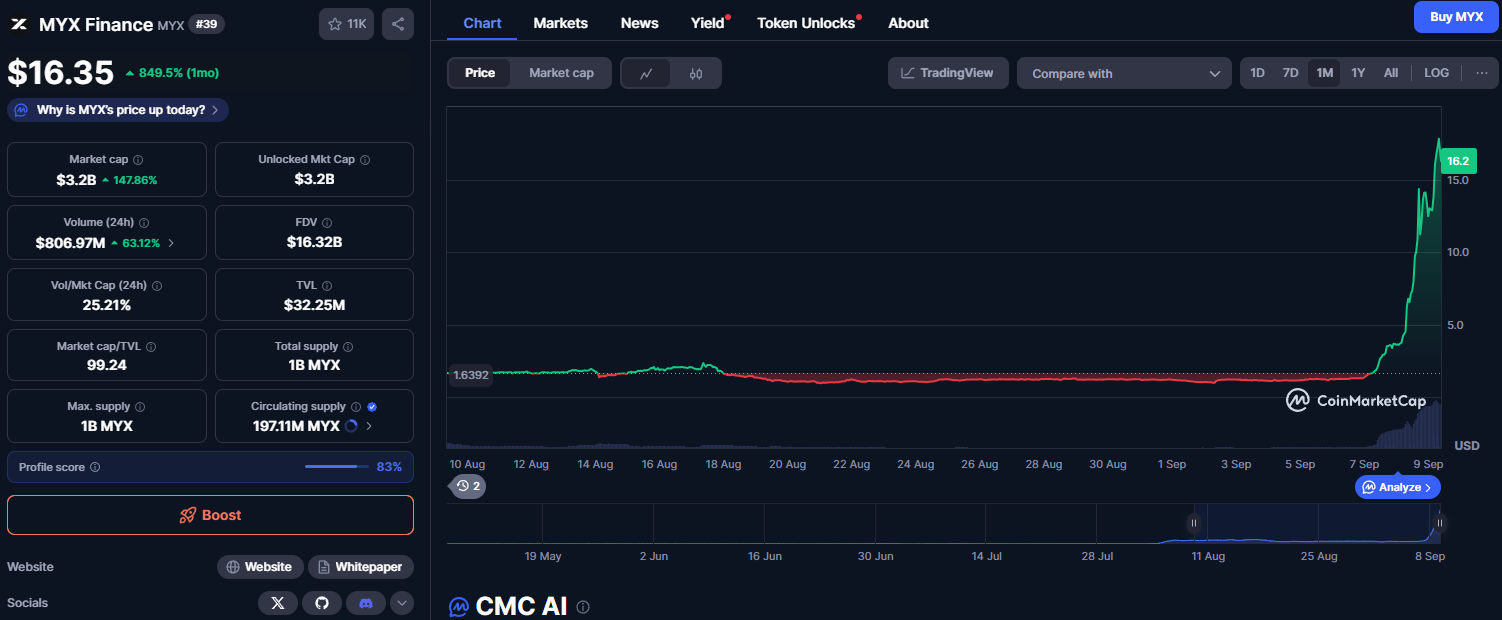Open the About tab
1502x620 pixels.
[908, 23]
